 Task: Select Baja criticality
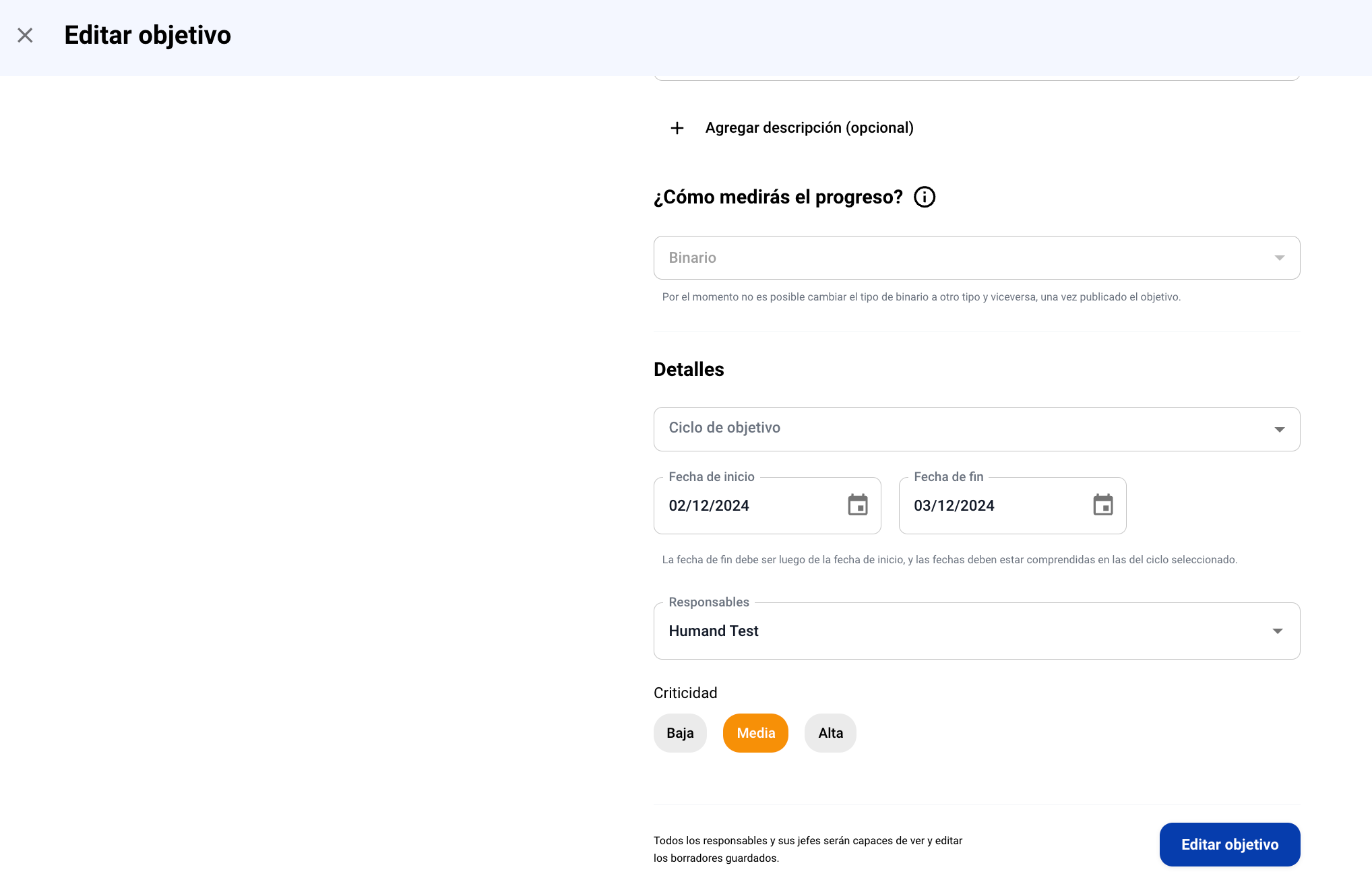tap(680, 733)
